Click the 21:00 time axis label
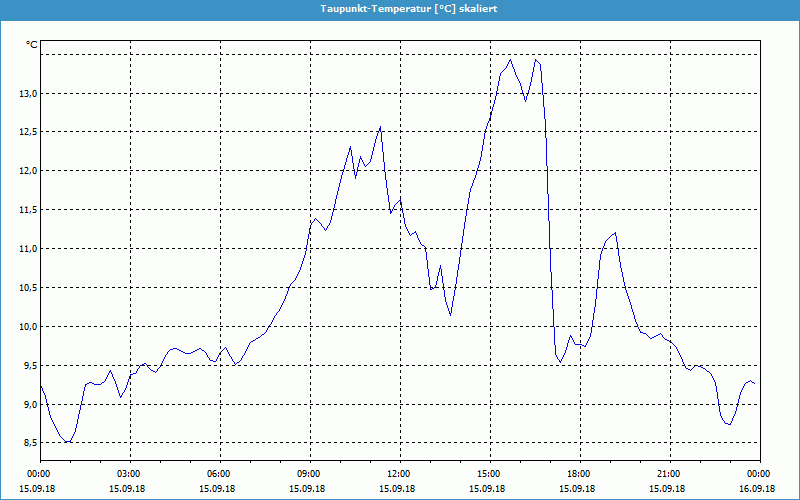 click(668, 474)
